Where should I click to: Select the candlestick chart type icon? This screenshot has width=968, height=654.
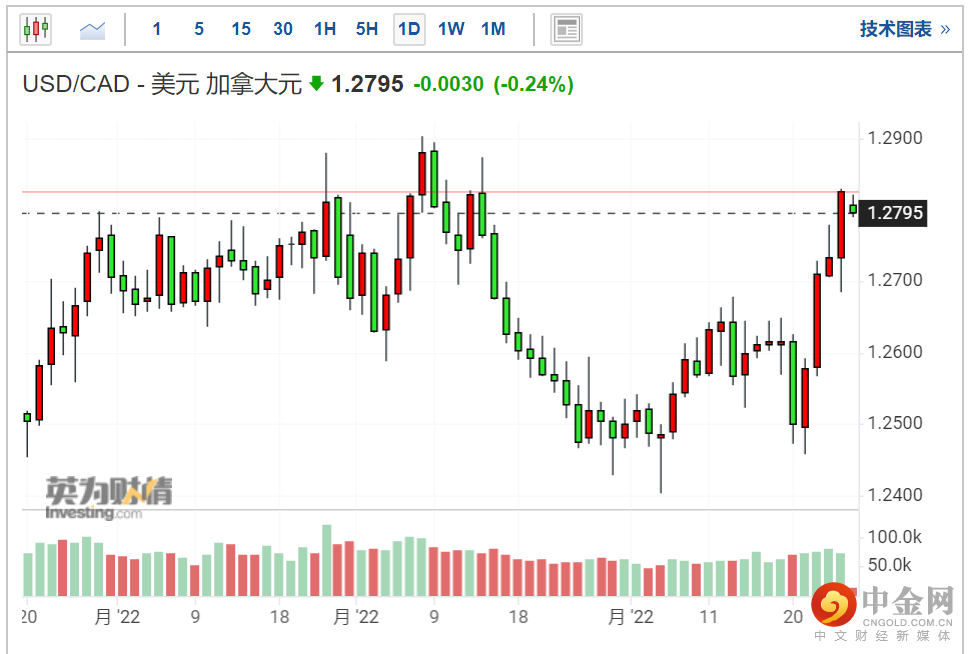click(35, 29)
